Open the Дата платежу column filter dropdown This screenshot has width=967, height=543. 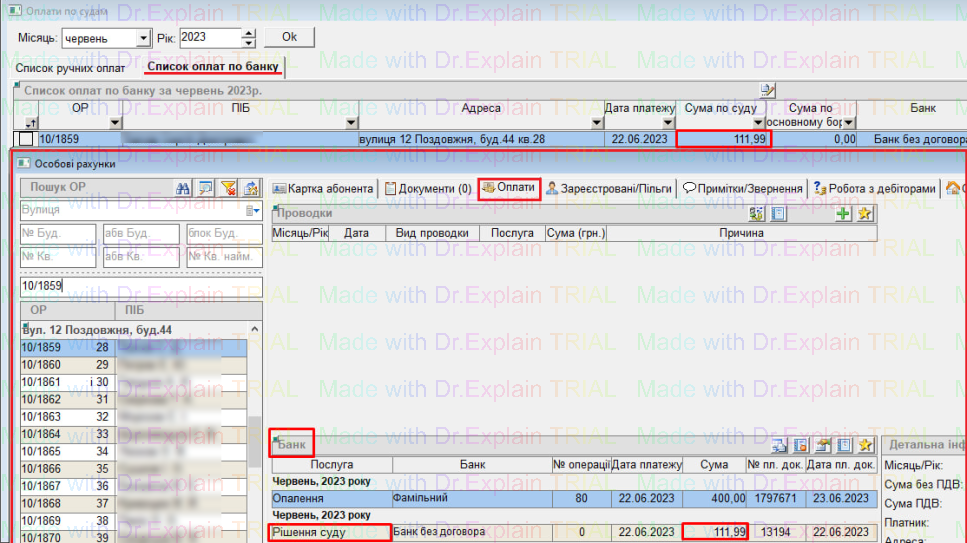tap(669, 123)
